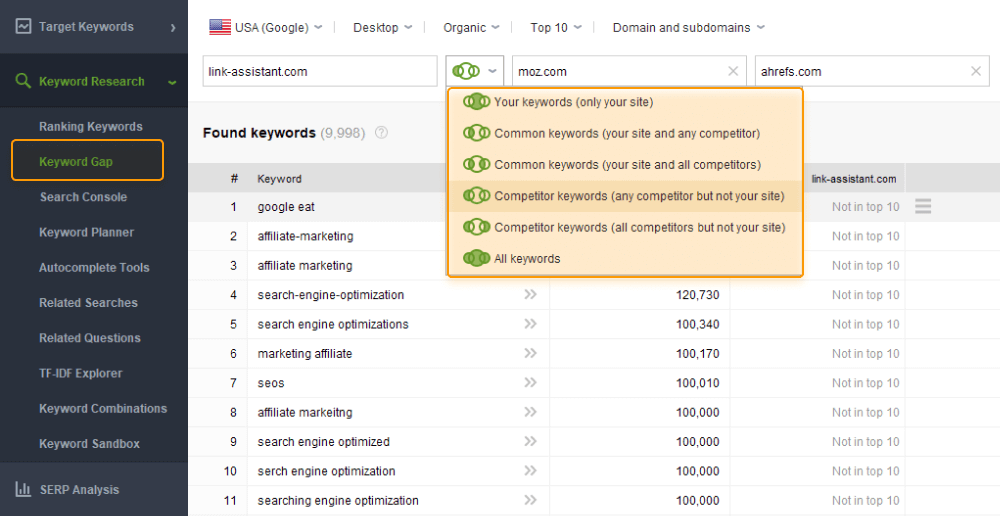Click the double arrow for search engine optimizations

(531, 323)
